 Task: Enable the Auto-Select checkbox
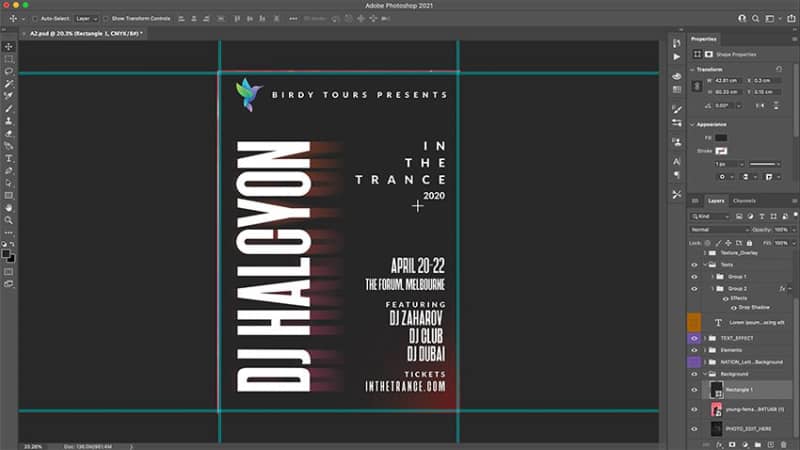tap(35, 19)
